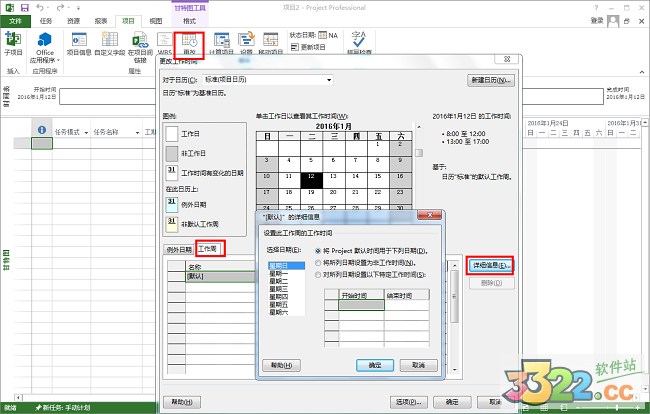Run the 拼写检查 spelling check icon

(359, 40)
